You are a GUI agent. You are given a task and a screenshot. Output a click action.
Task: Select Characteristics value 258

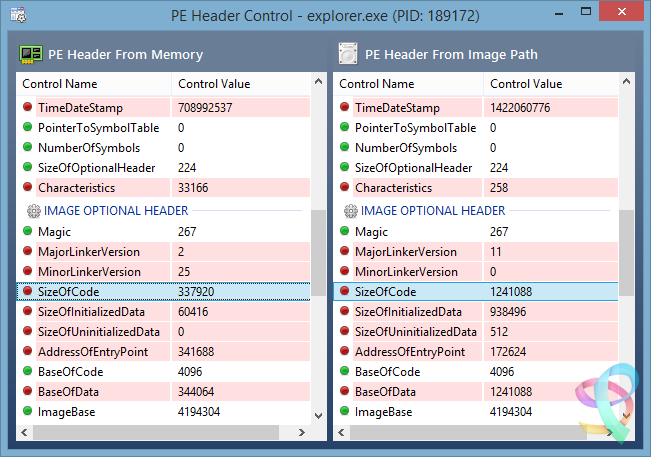(x=499, y=188)
